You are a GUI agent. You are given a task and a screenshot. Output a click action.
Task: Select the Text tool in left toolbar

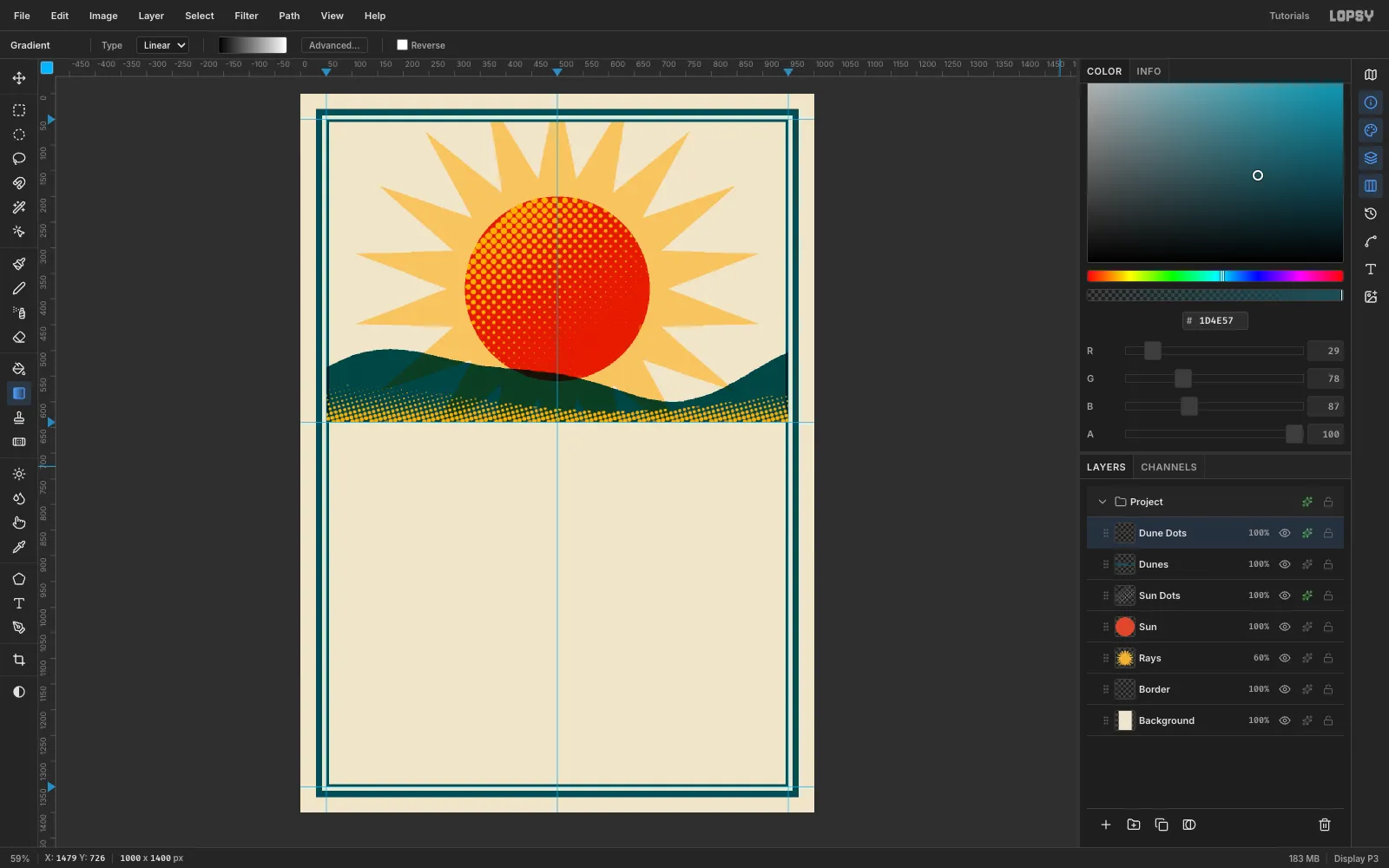[x=19, y=603]
